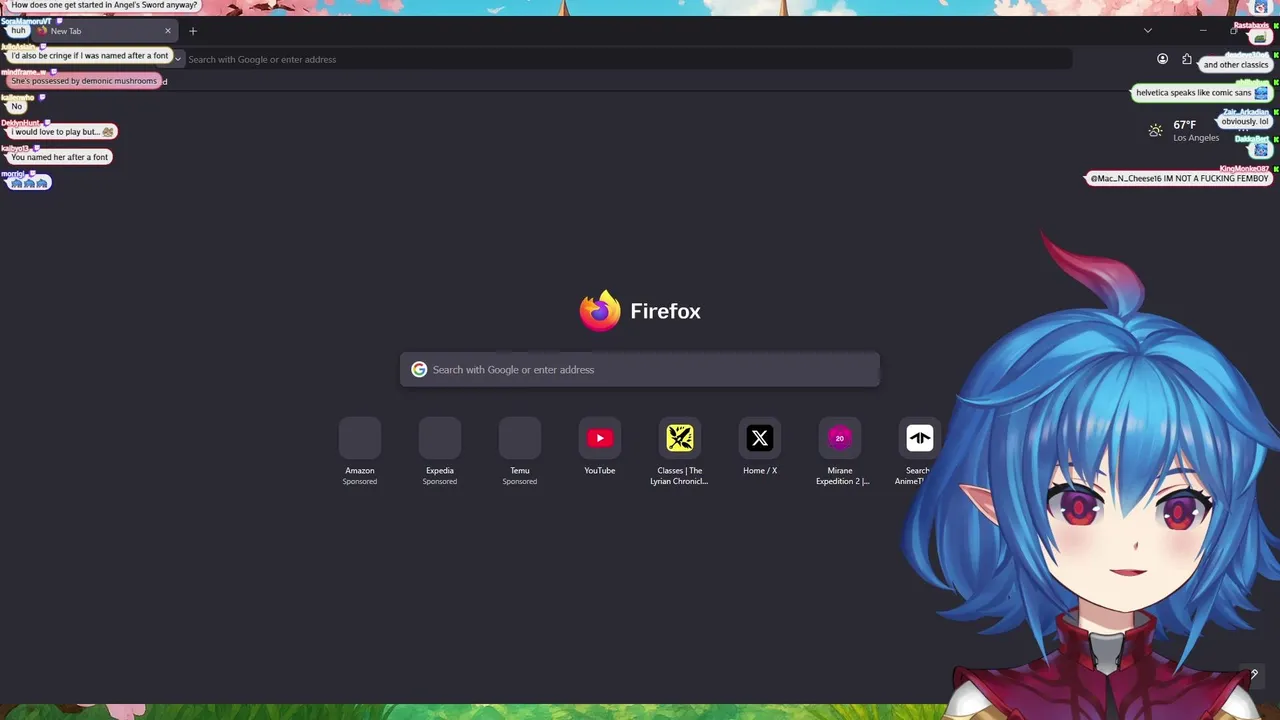This screenshot has height=720, width=1280.
Task: Open the Extensions puzzle-piece icon
Action: tap(1187, 59)
